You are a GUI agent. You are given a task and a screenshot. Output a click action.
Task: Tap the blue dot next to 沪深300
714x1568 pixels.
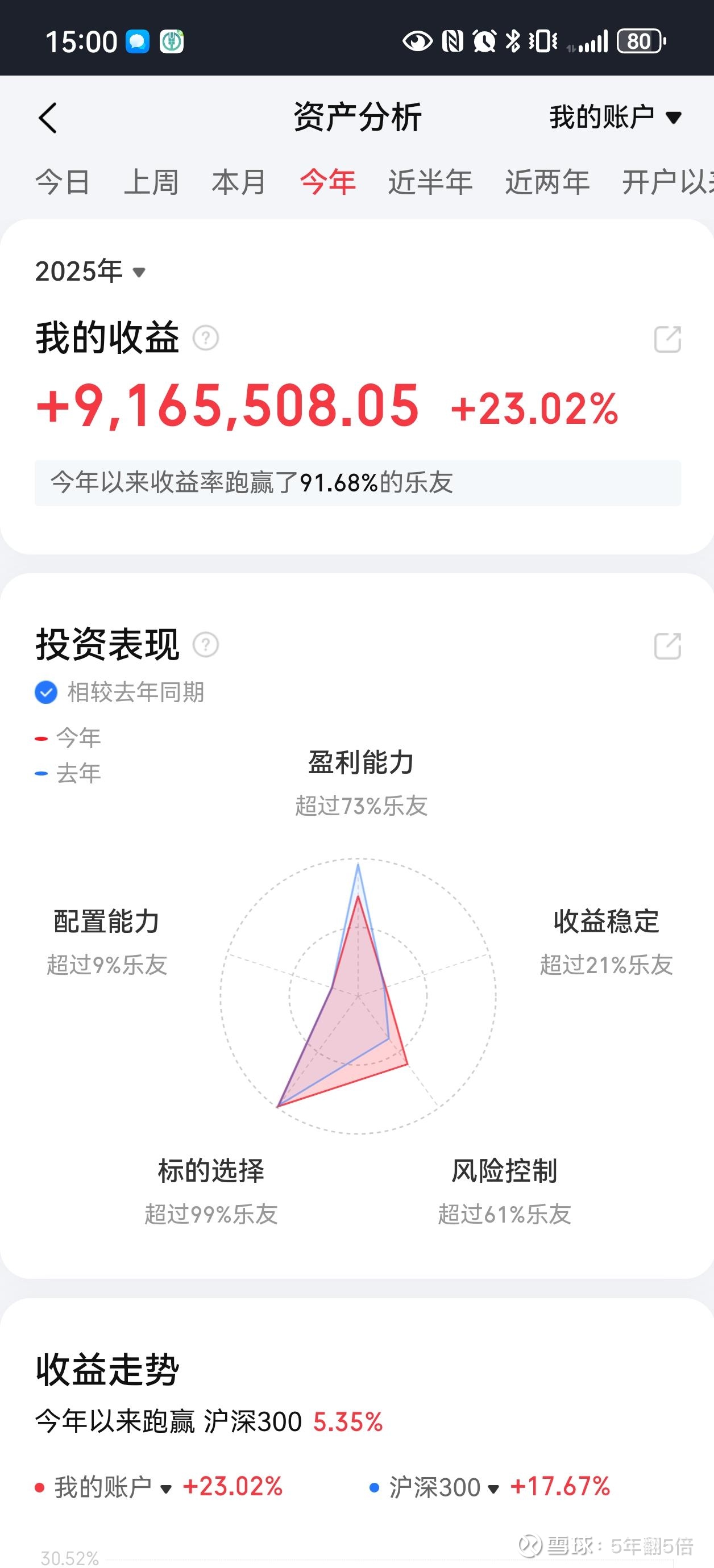point(375,1488)
